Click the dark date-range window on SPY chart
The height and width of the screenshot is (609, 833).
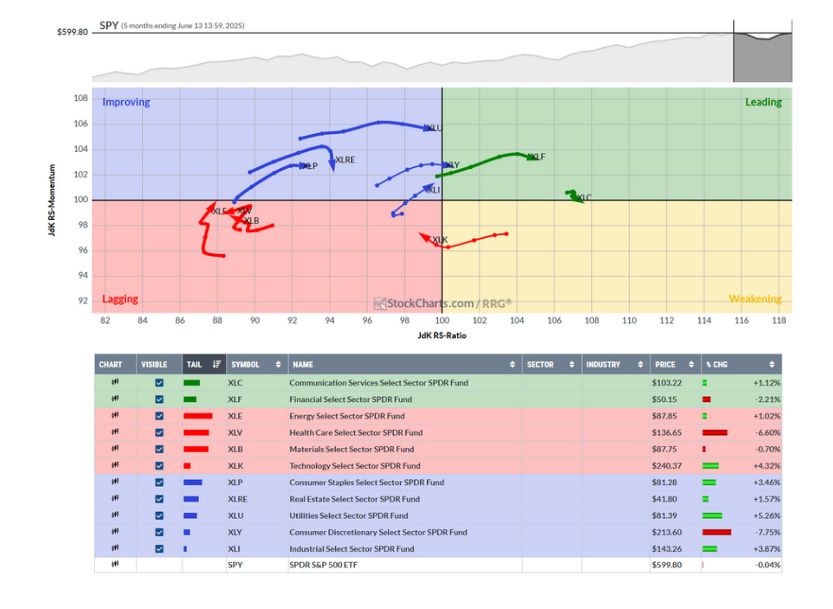pos(762,57)
